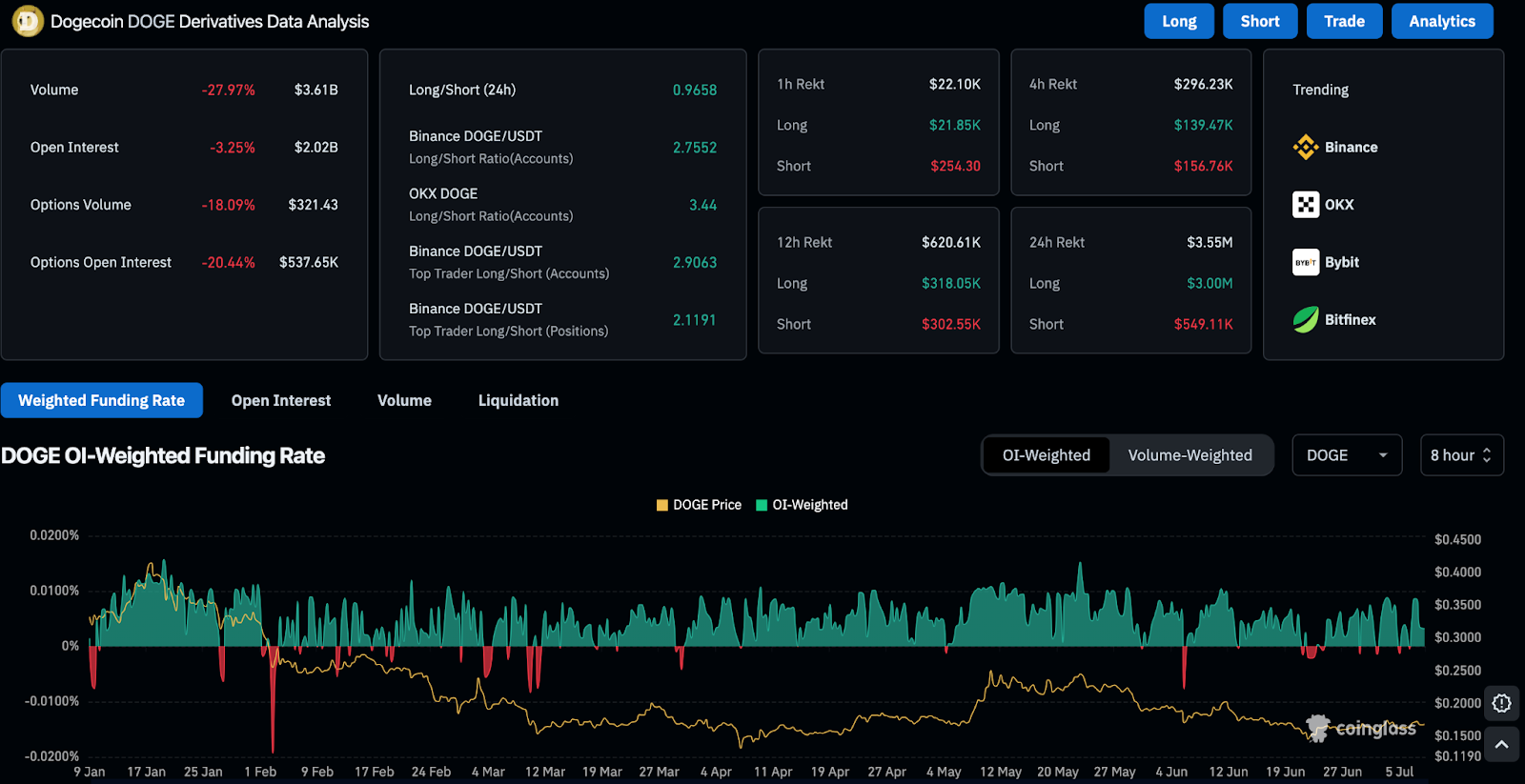1525x784 pixels.
Task: Click the 24h Rekt total $3.55M
Action: (1210, 242)
